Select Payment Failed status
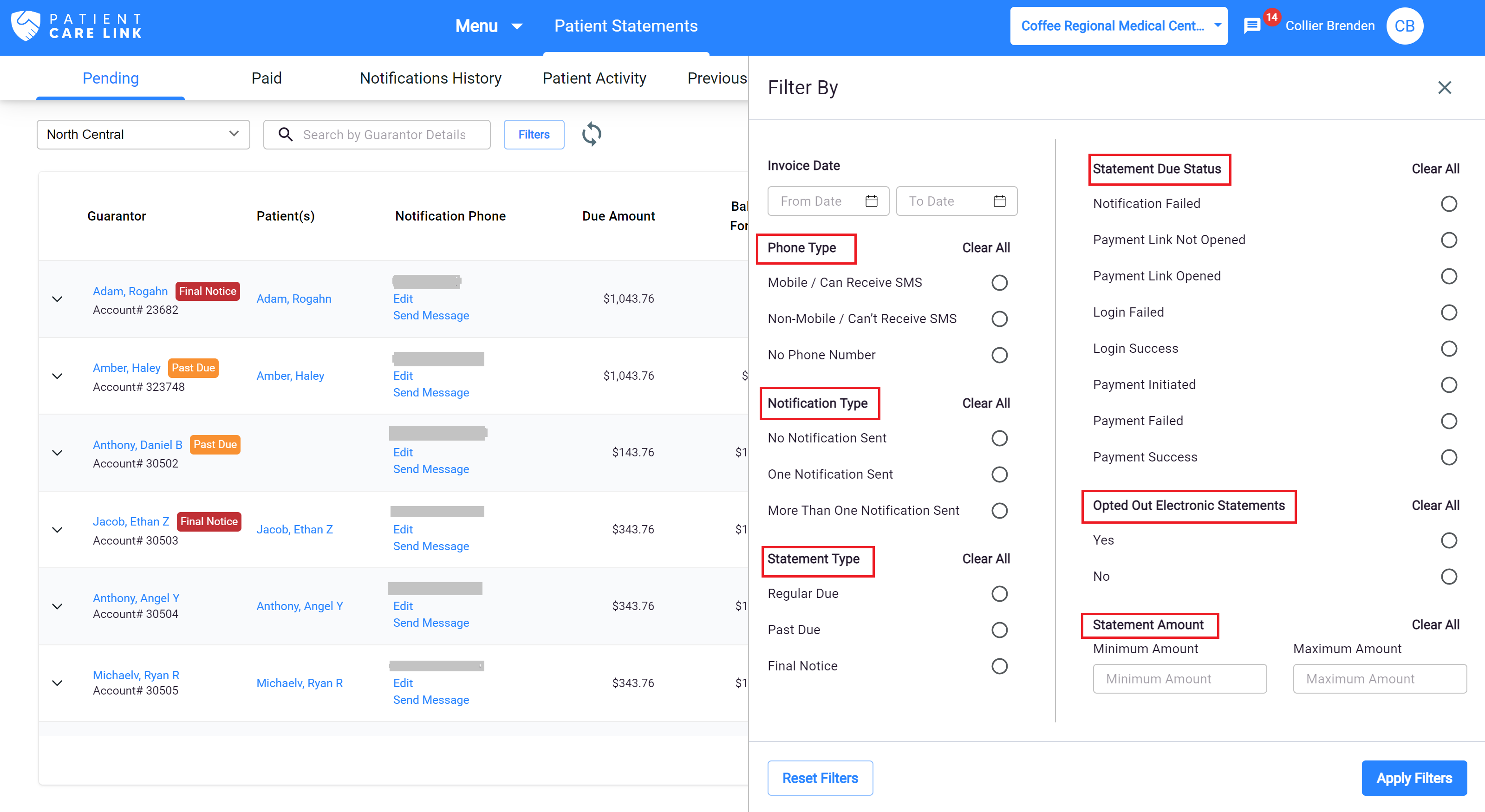Image resolution: width=1485 pixels, height=812 pixels. coord(1449,421)
